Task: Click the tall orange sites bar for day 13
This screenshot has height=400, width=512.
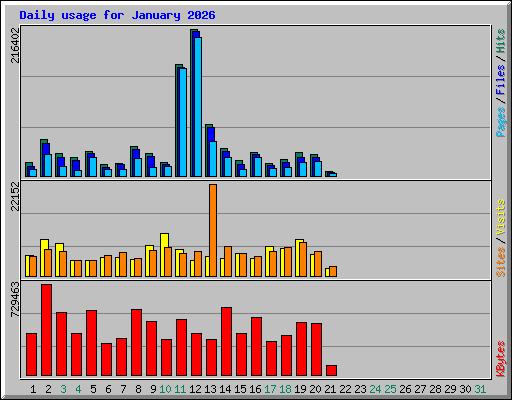Action: coord(213,230)
